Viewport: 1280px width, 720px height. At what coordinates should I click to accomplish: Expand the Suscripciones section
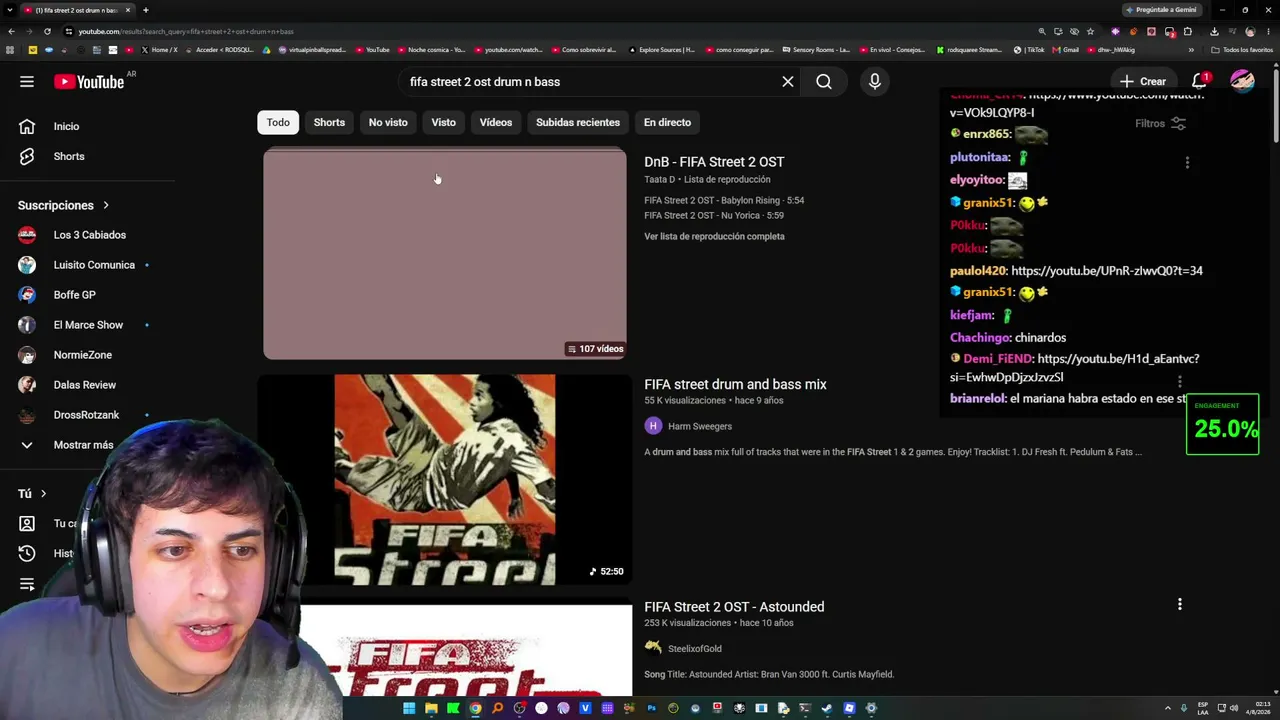coord(64,205)
